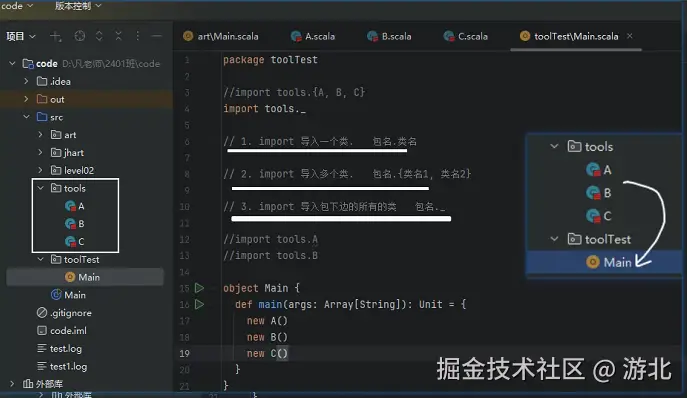
Task: Click '//import tools.{A, B, C}' comment
Action: pos(294,92)
